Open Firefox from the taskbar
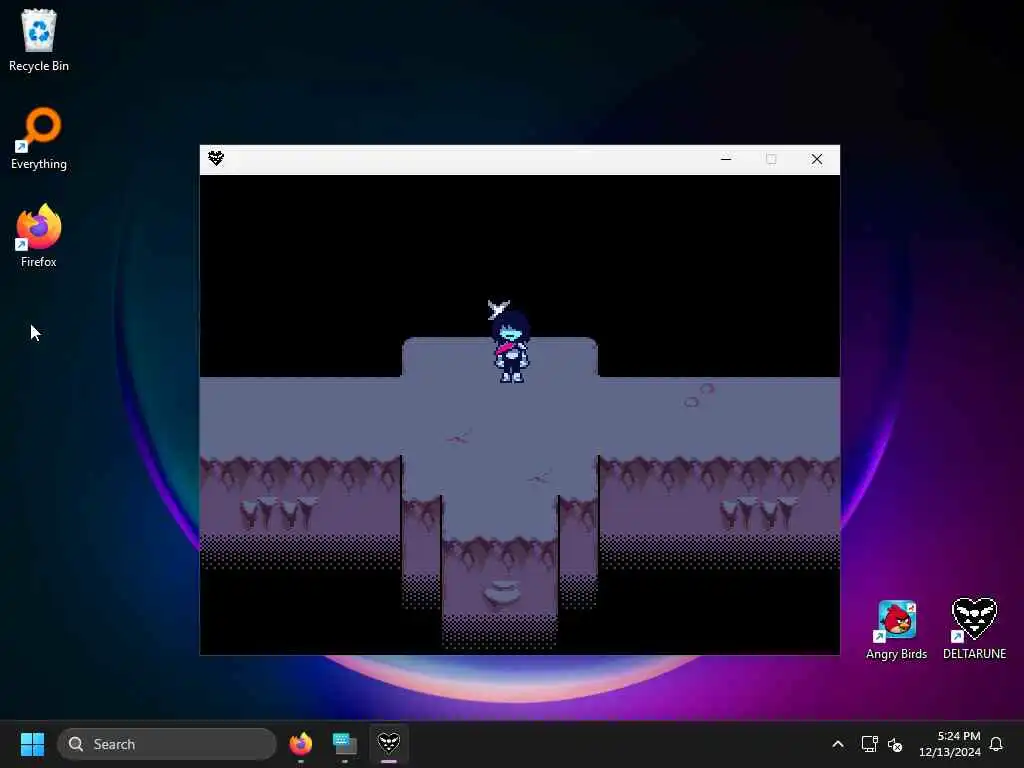This screenshot has width=1024, height=768. click(301, 744)
